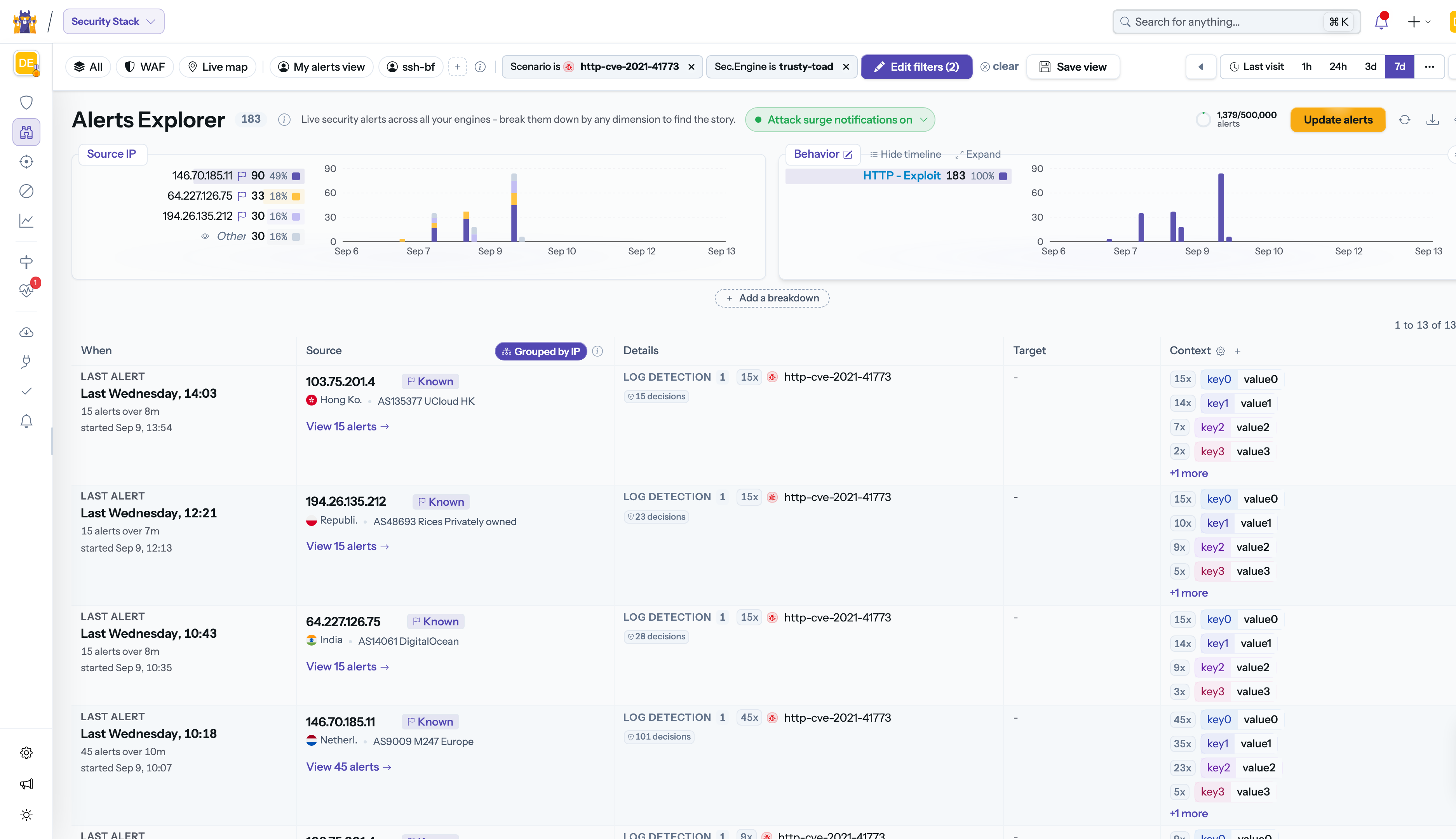The width and height of the screenshot is (1456, 839).
Task: Open the Context column gear settings
Action: pos(1220,352)
